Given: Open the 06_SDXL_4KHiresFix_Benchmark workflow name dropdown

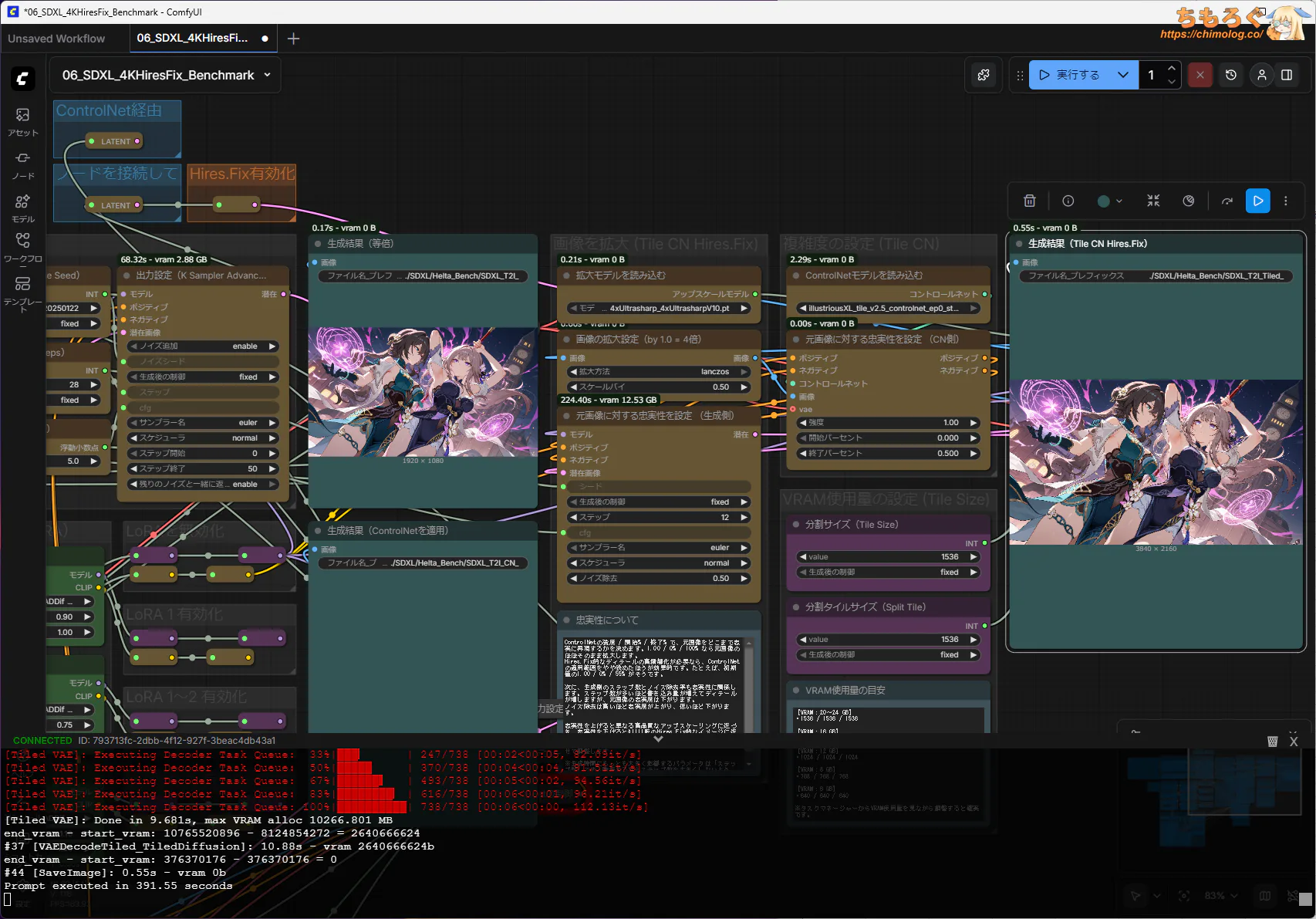Looking at the screenshot, I should [x=267, y=75].
